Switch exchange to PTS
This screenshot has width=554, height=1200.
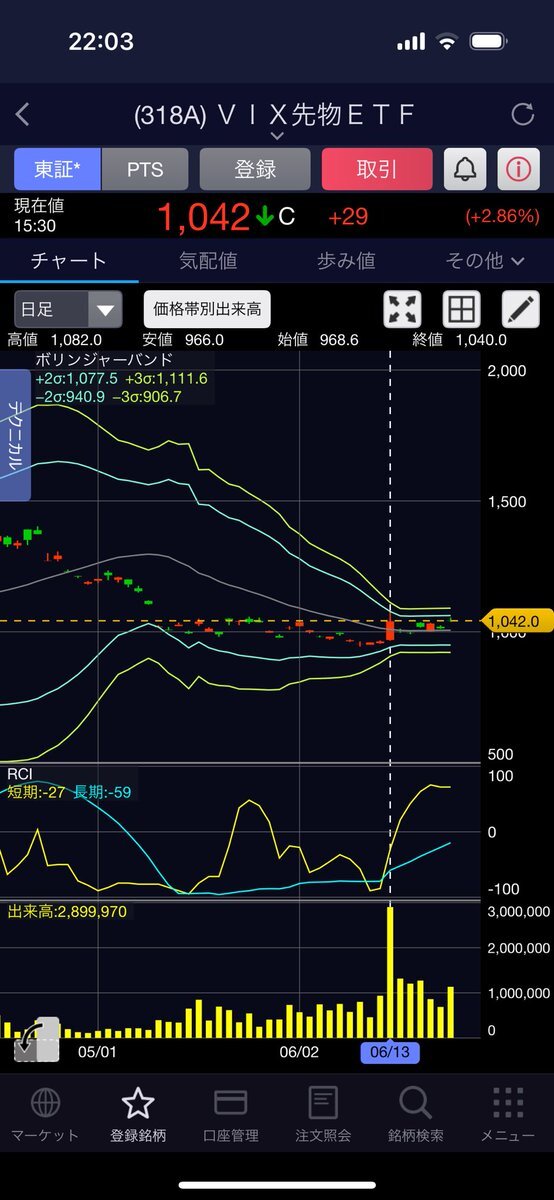144,169
